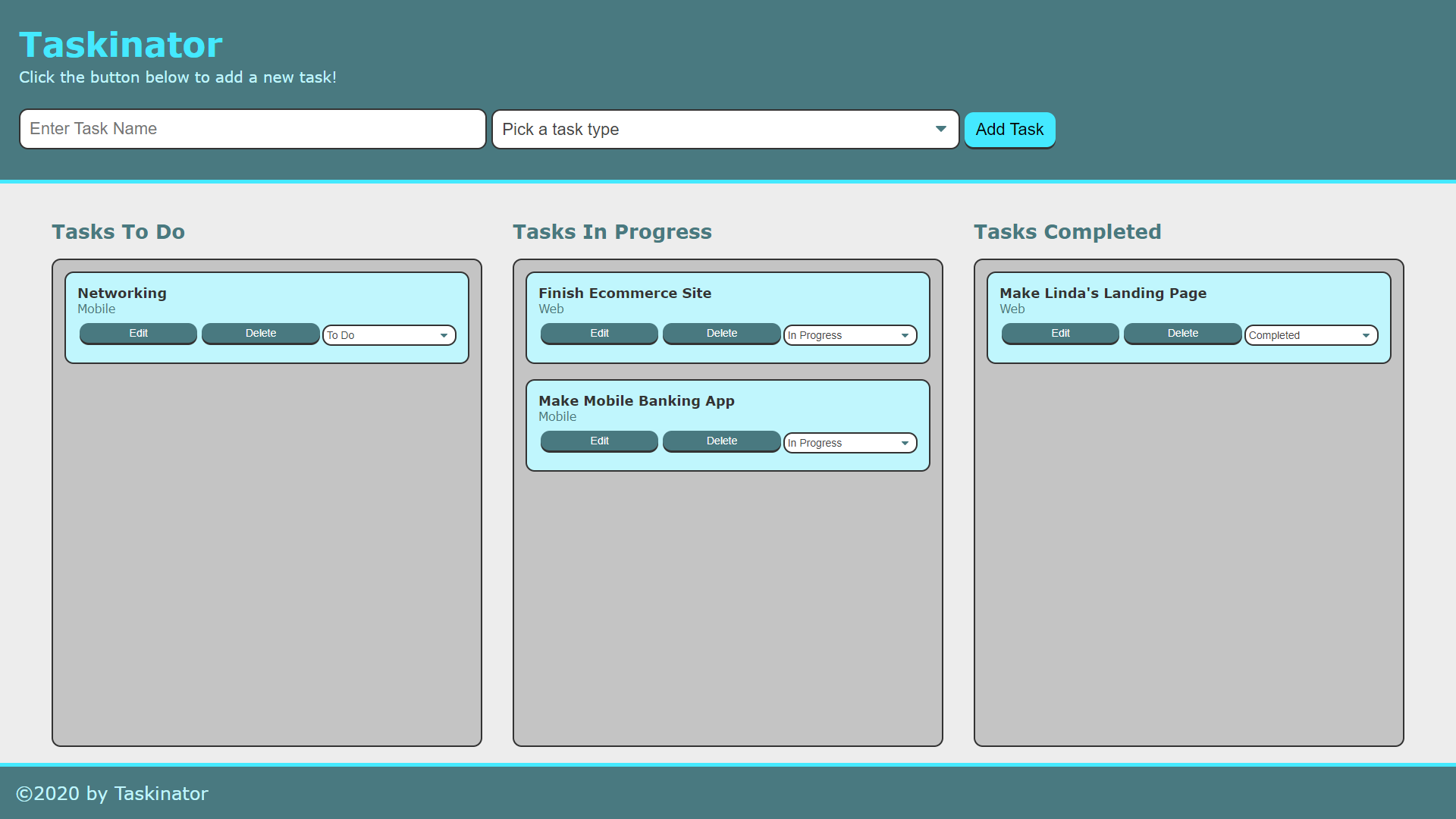Delete the Finish Ecommerce Site task

pyautogui.click(x=721, y=334)
